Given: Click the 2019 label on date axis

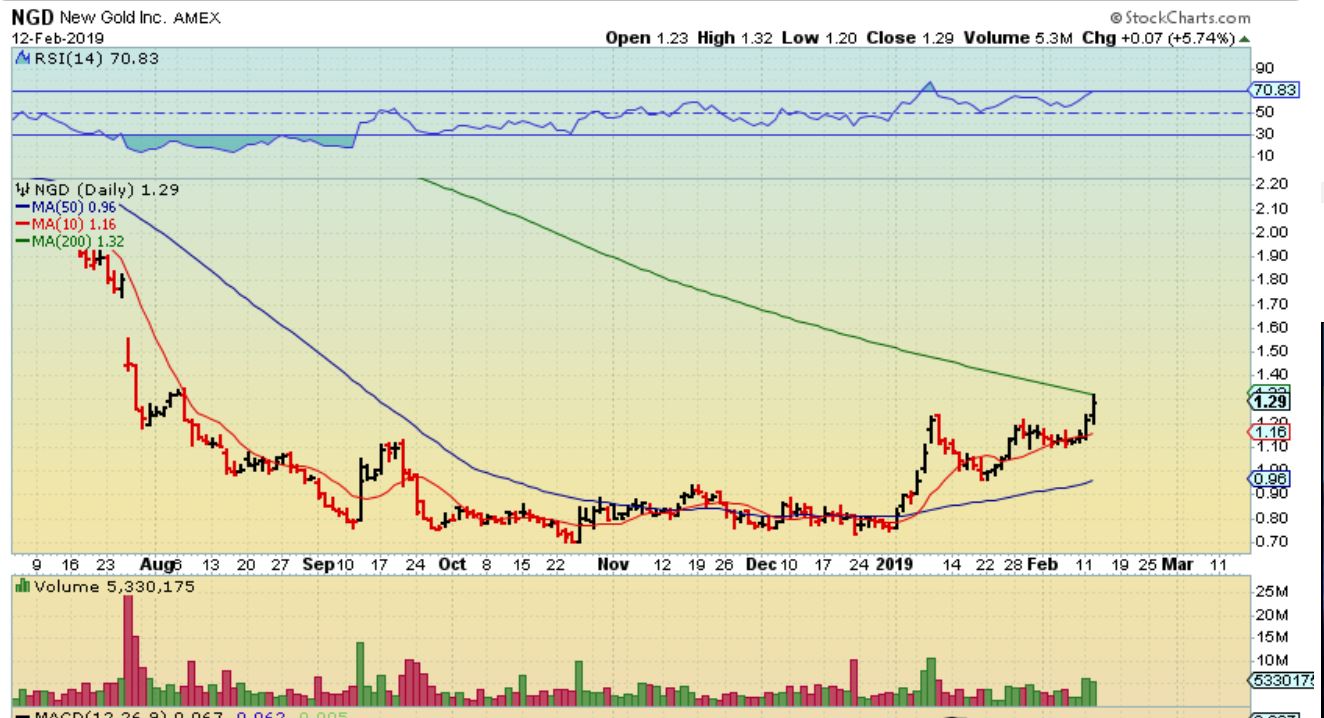Looking at the screenshot, I should point(895,564).
